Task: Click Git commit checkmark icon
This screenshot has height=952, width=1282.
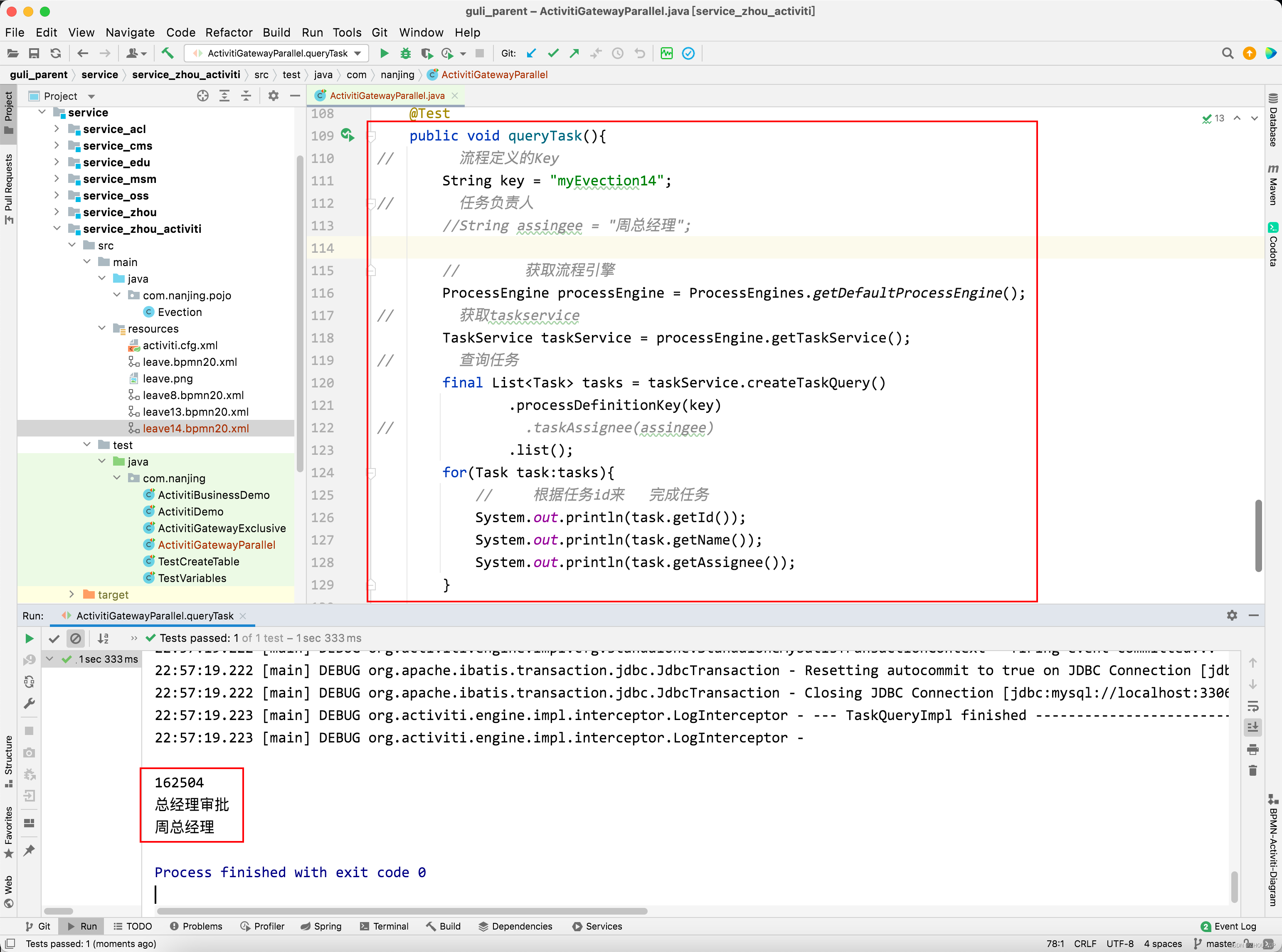Action: pyautogui.click(x=553, y=54)
